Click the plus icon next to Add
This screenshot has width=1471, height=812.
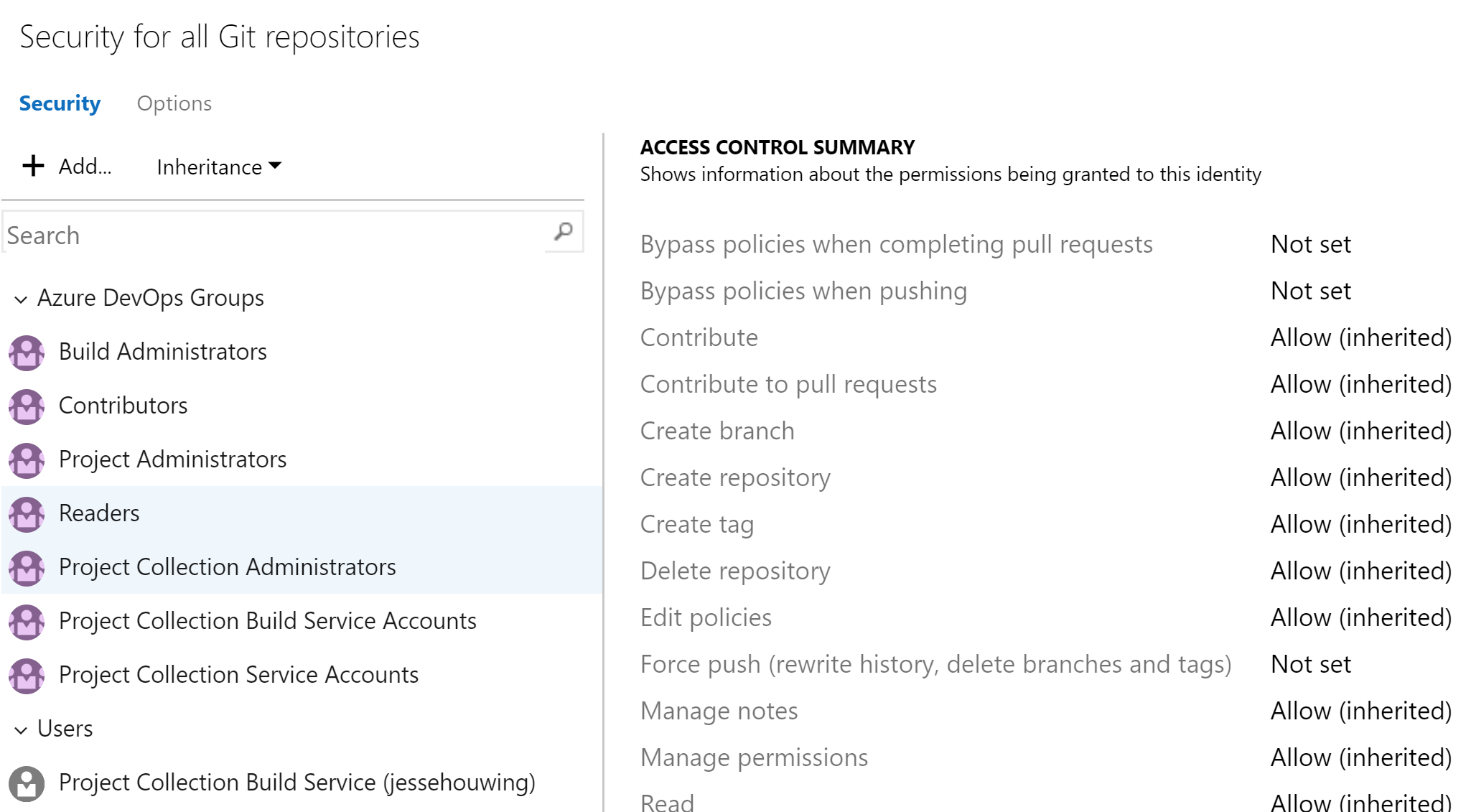[x=33, y=166]
